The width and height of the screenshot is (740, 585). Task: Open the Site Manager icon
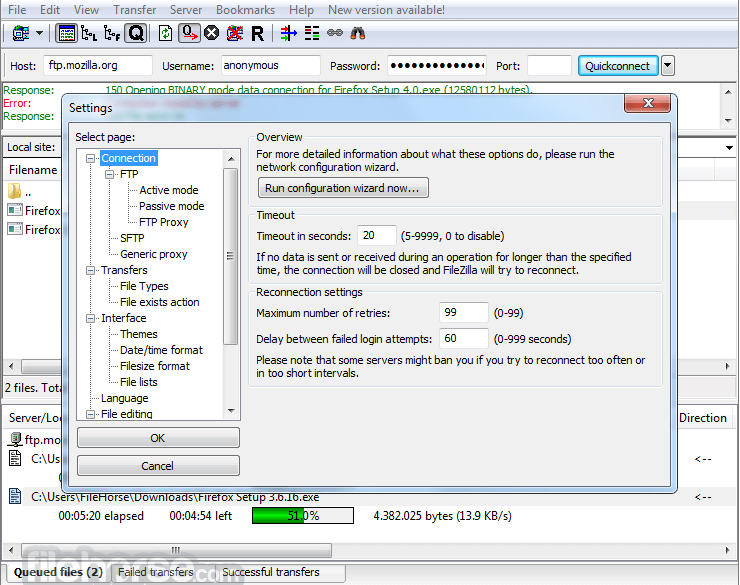21,33
